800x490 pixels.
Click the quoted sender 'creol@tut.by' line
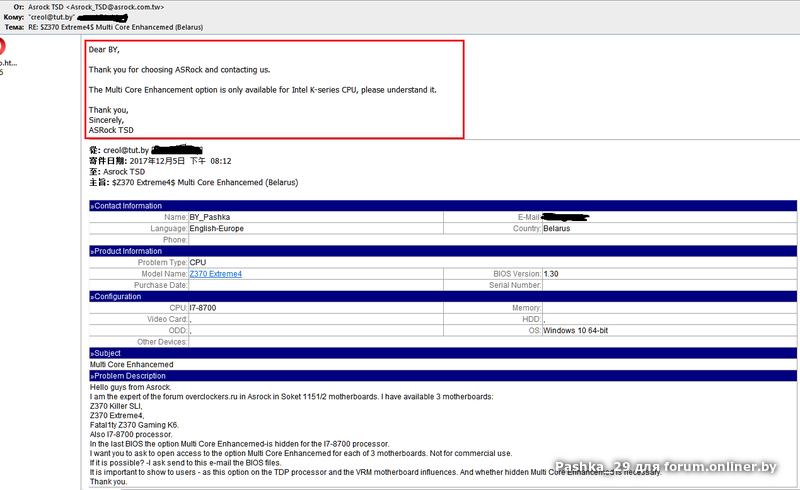pos(146,150)
